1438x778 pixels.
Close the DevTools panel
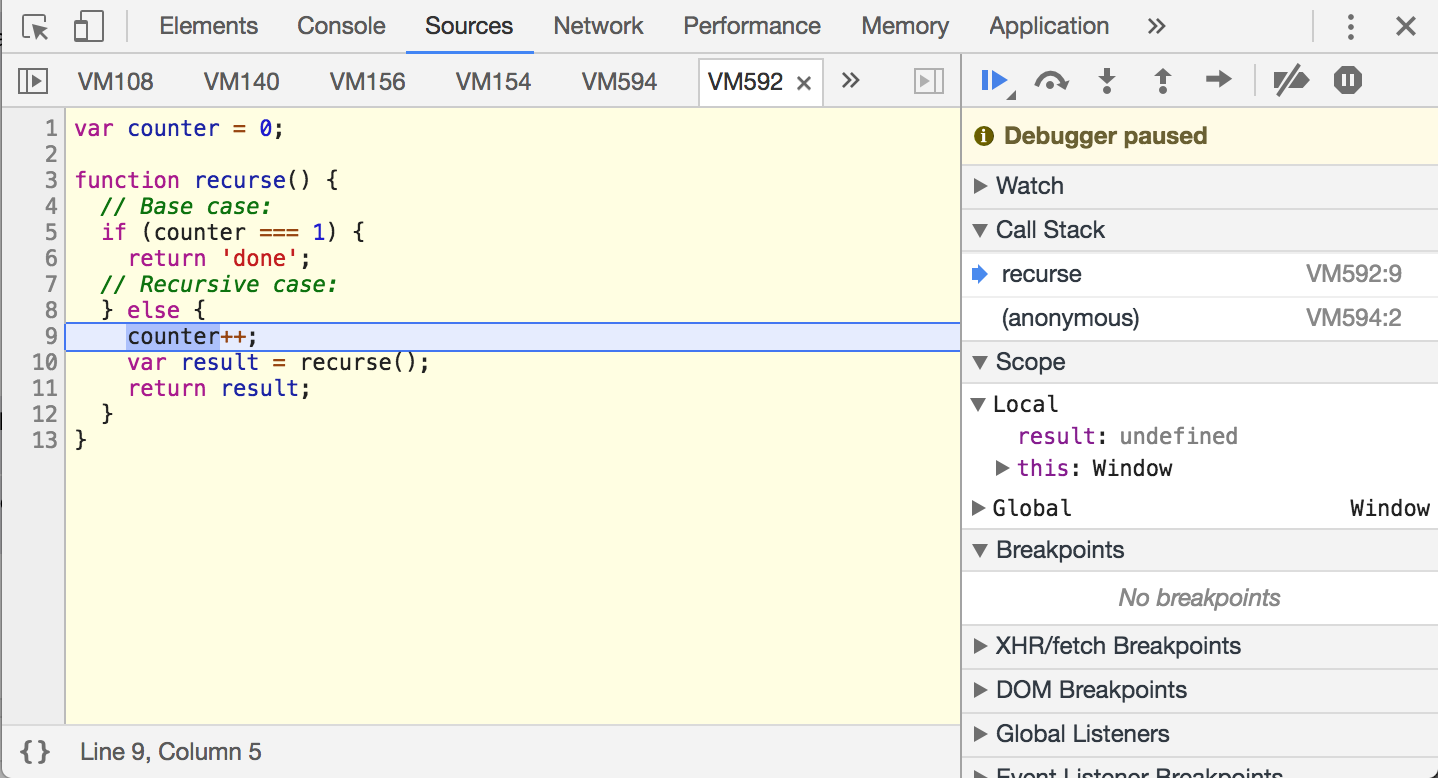coord(1406,27)
